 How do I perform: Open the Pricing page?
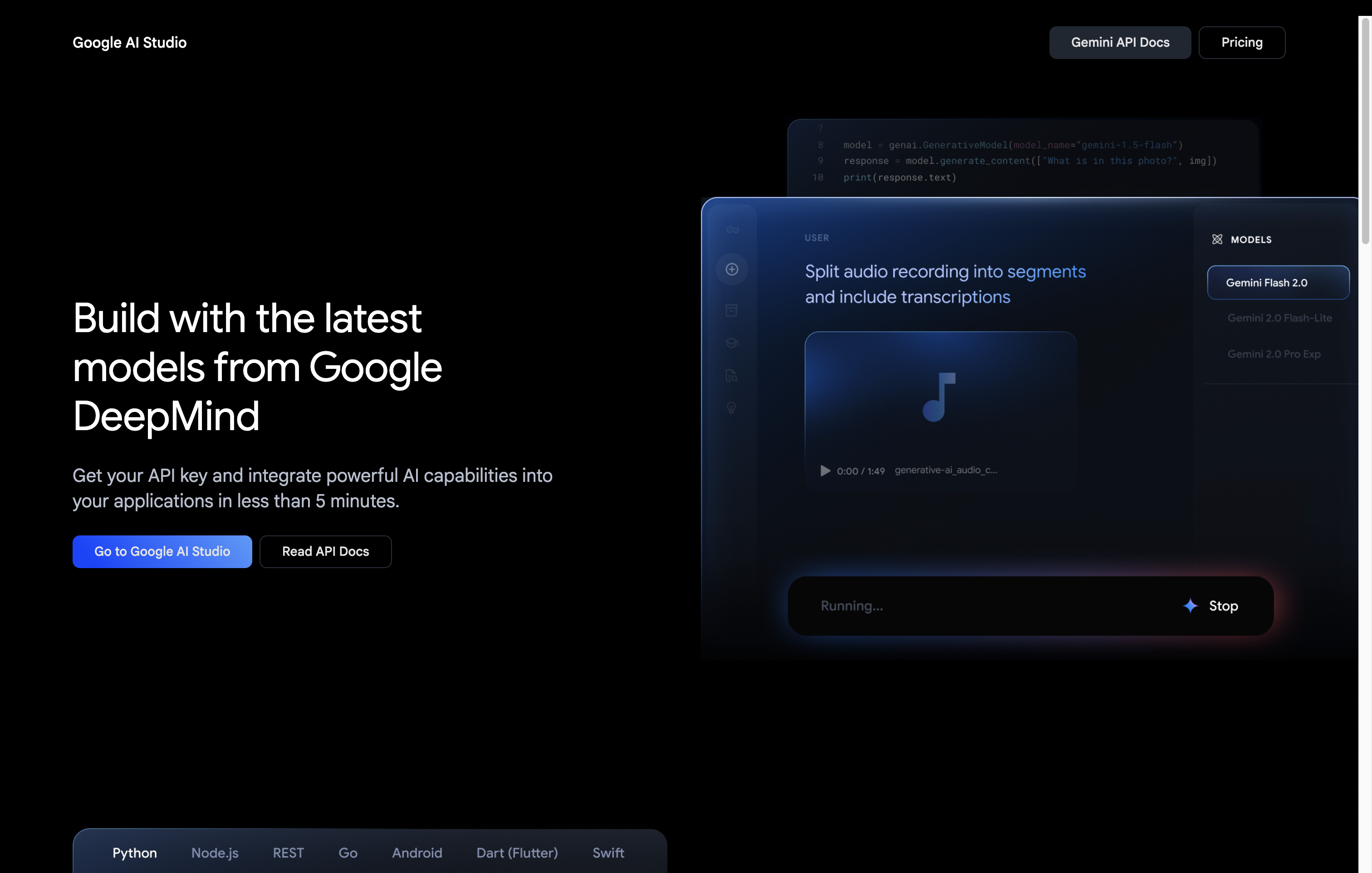click(1241, 42)
